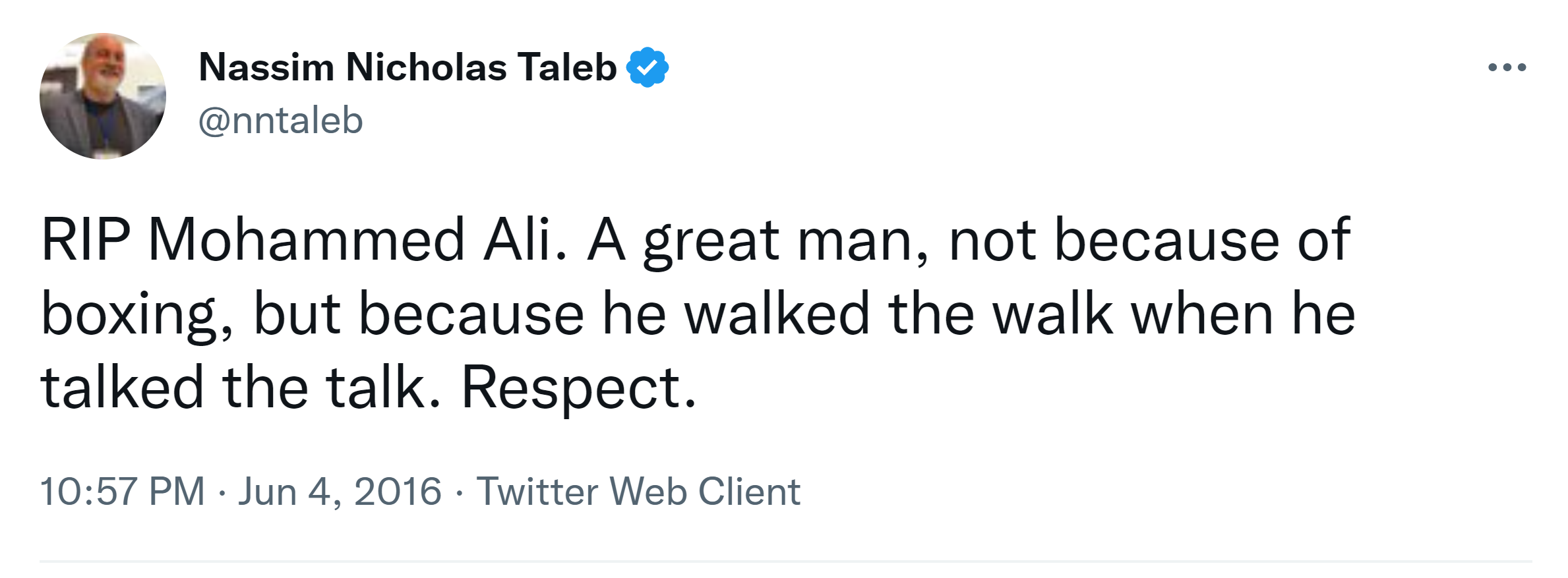Screen dimensions: 1568x578
Task: Click the 10:57 PM timestamp
Action: click(x=123, y=492)
